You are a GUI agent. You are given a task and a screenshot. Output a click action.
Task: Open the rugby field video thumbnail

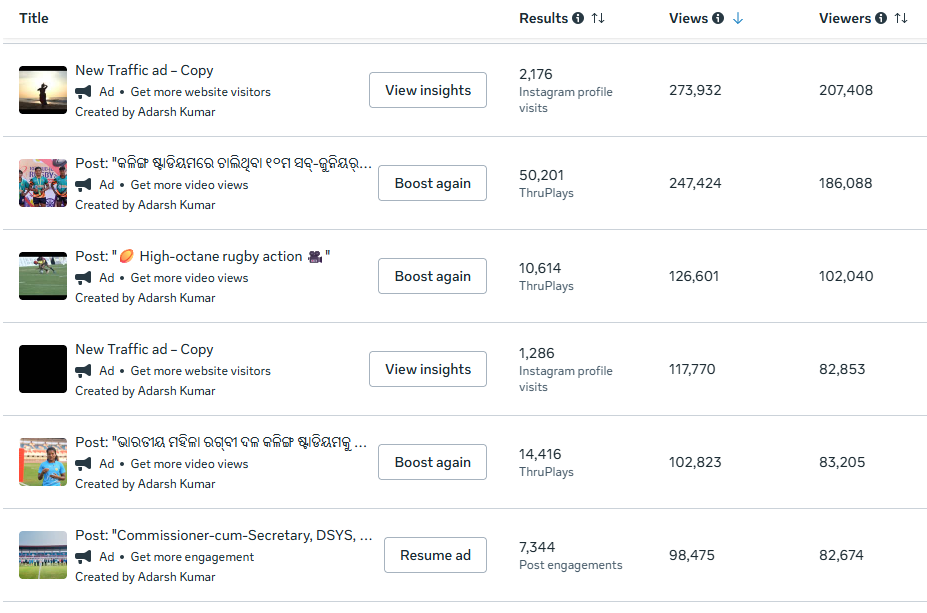click(x=43, y=276)
